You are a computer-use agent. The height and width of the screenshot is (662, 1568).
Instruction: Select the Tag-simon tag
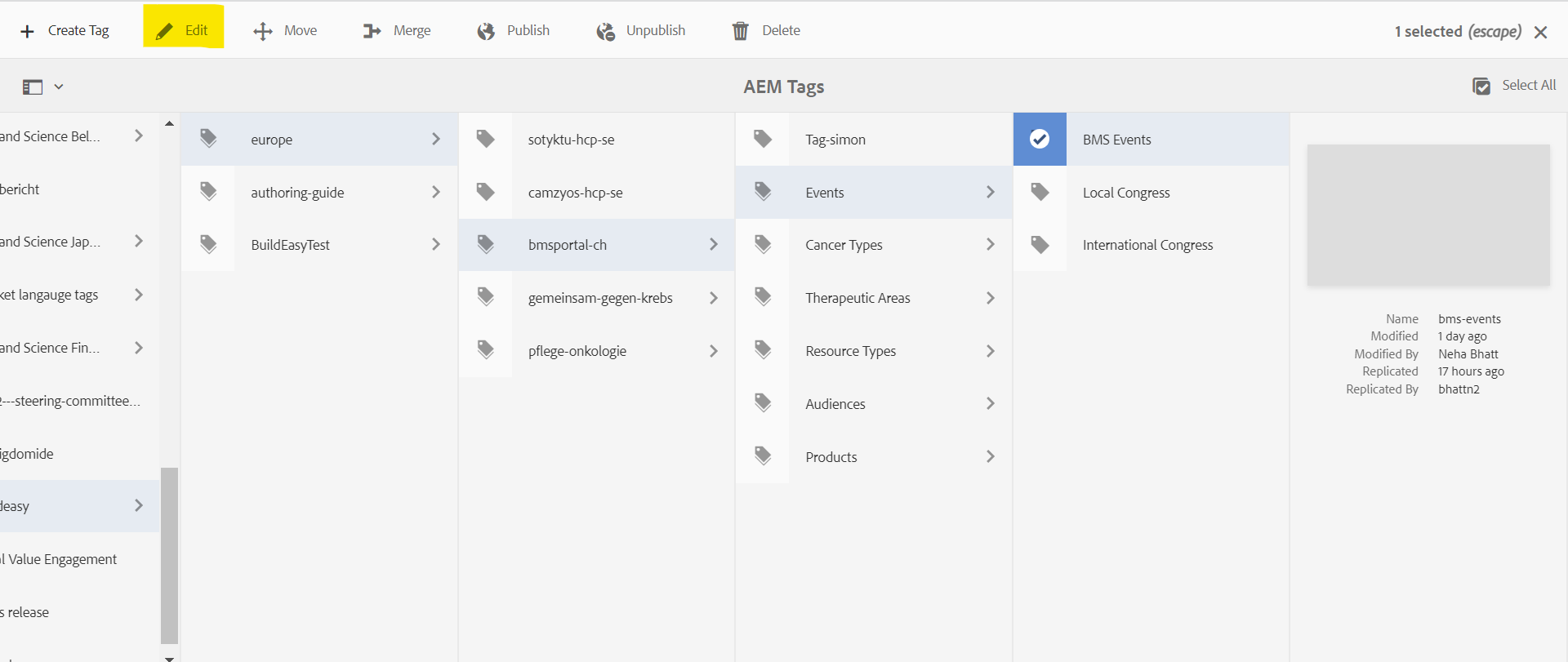click(874, 139)
